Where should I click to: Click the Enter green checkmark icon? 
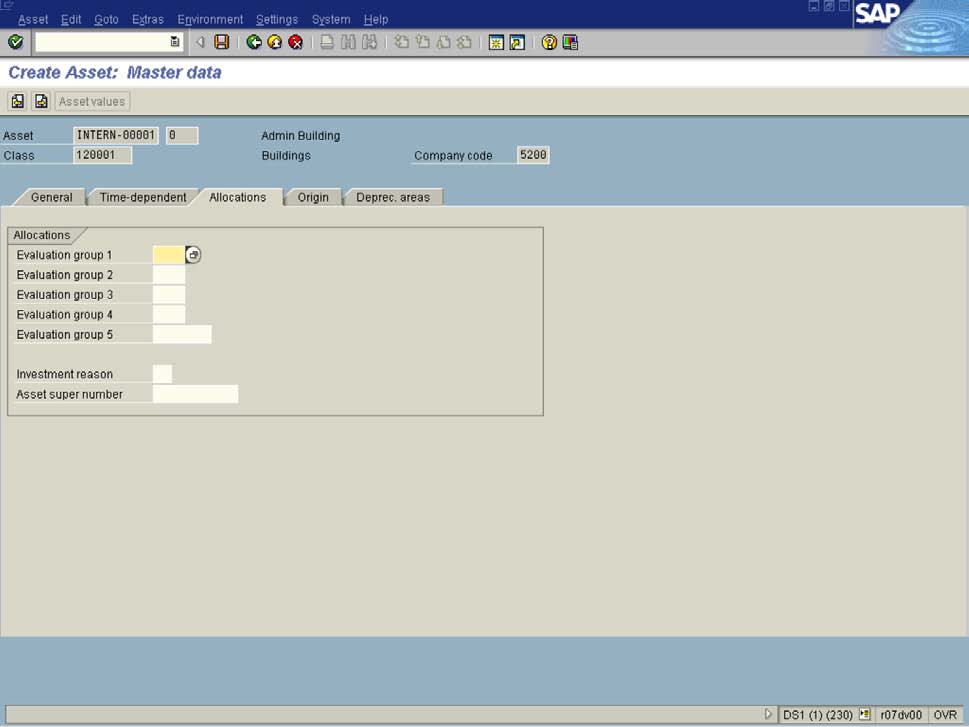pos(14,42)
